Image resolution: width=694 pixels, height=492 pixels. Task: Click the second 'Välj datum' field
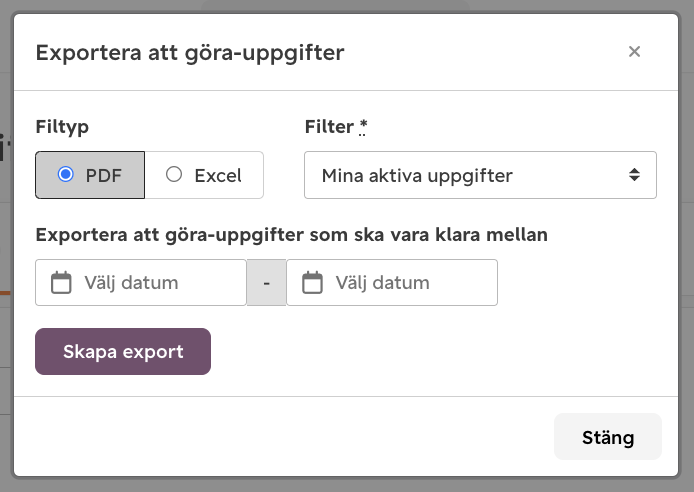[392, 282]
